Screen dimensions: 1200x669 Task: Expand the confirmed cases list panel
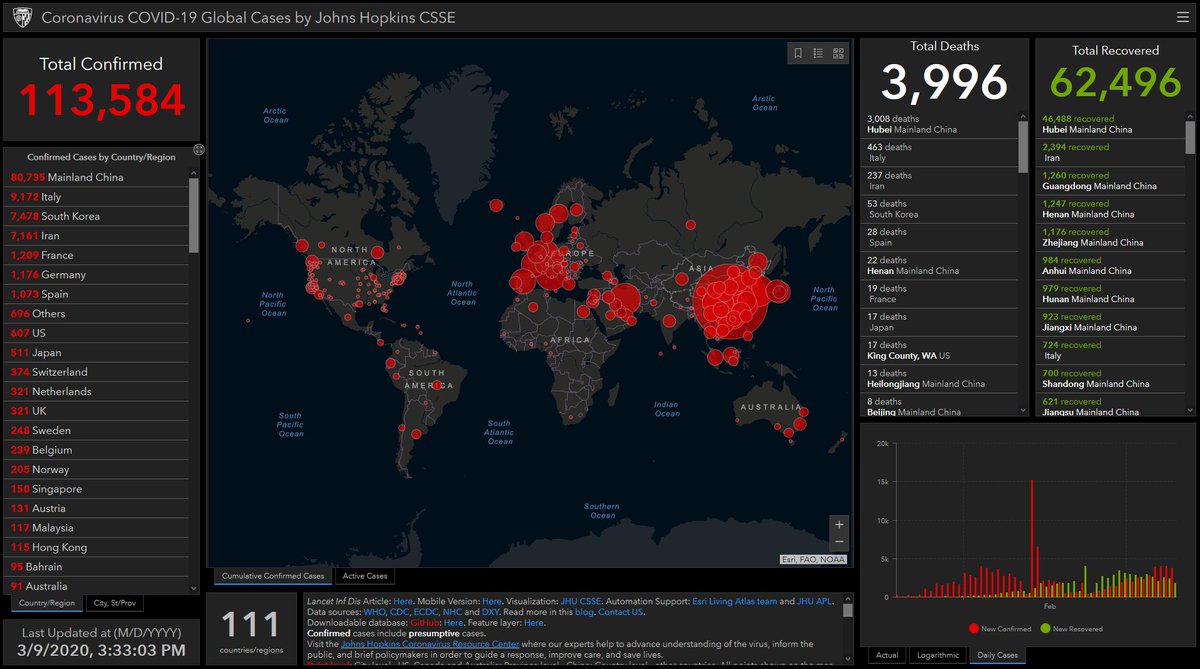pyautogui.click(x=199, y=149)
